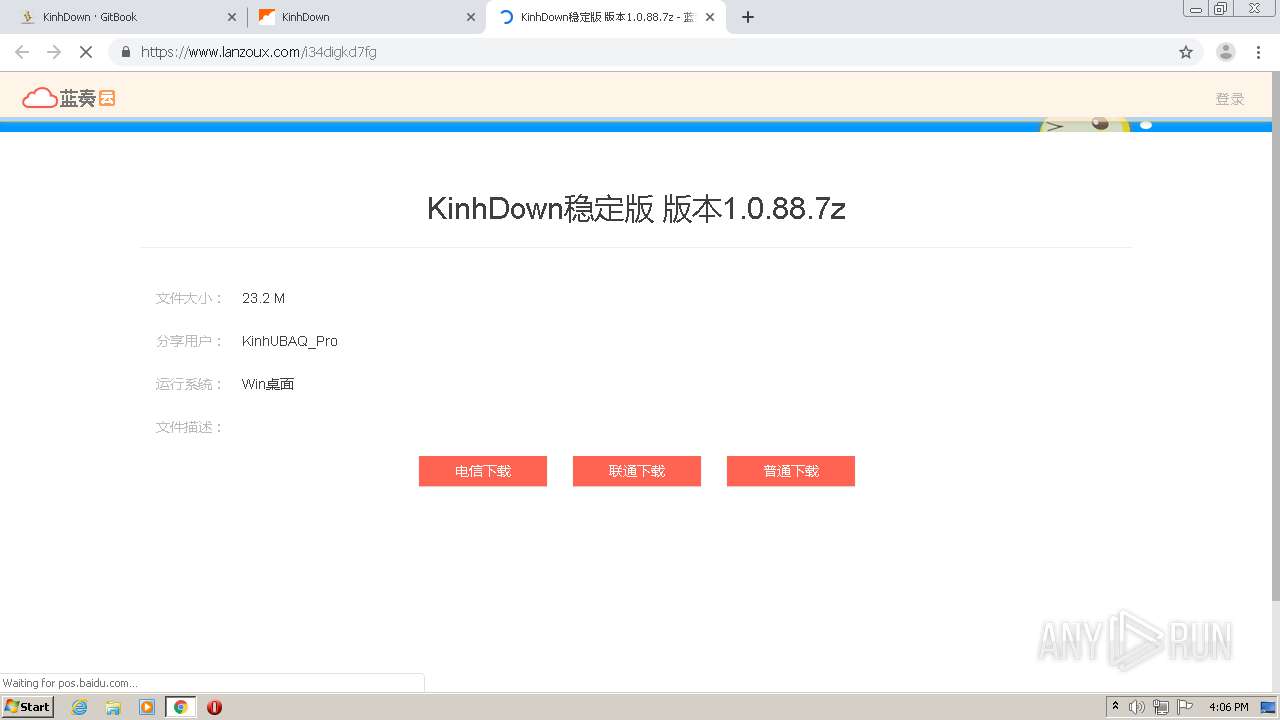
Task: Switch to the KinhDown tab
Action: tap(365, 17)
